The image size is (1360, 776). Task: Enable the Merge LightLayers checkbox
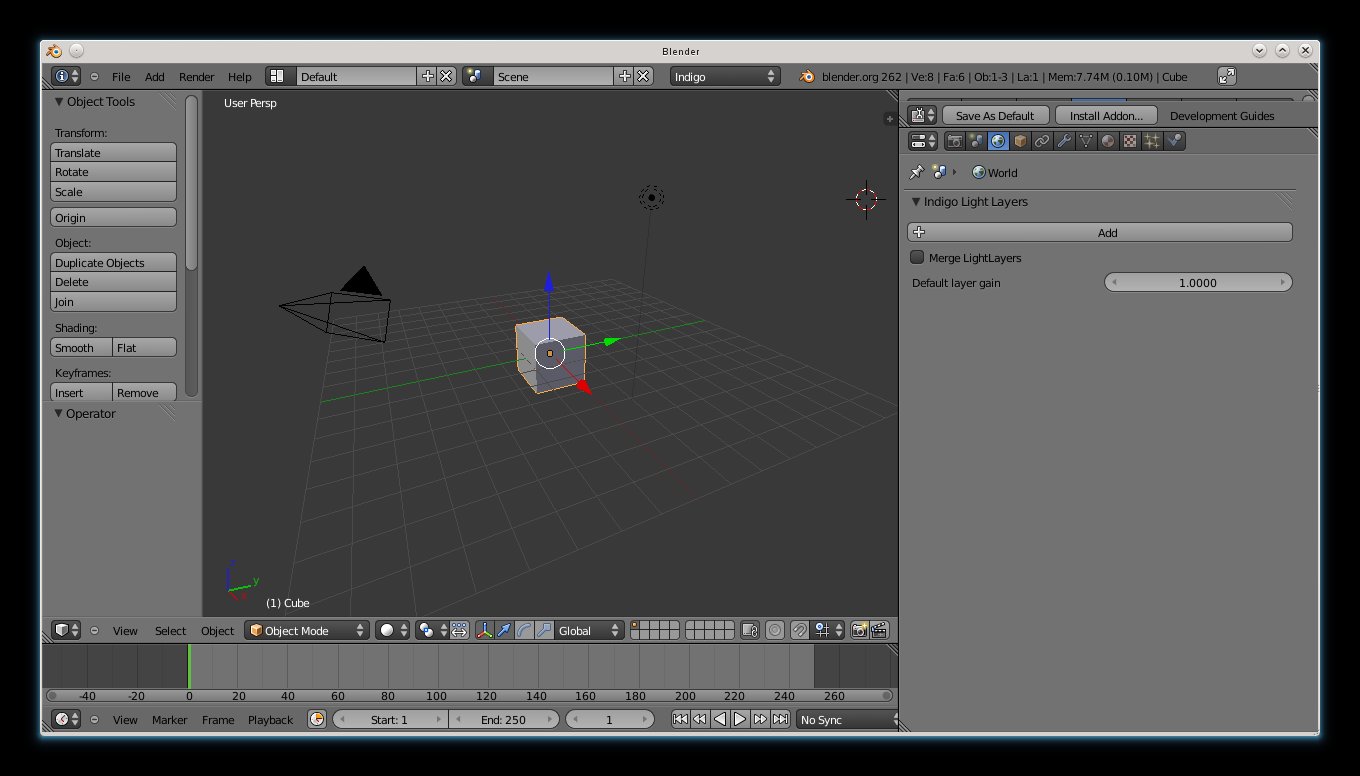point(917,258)
